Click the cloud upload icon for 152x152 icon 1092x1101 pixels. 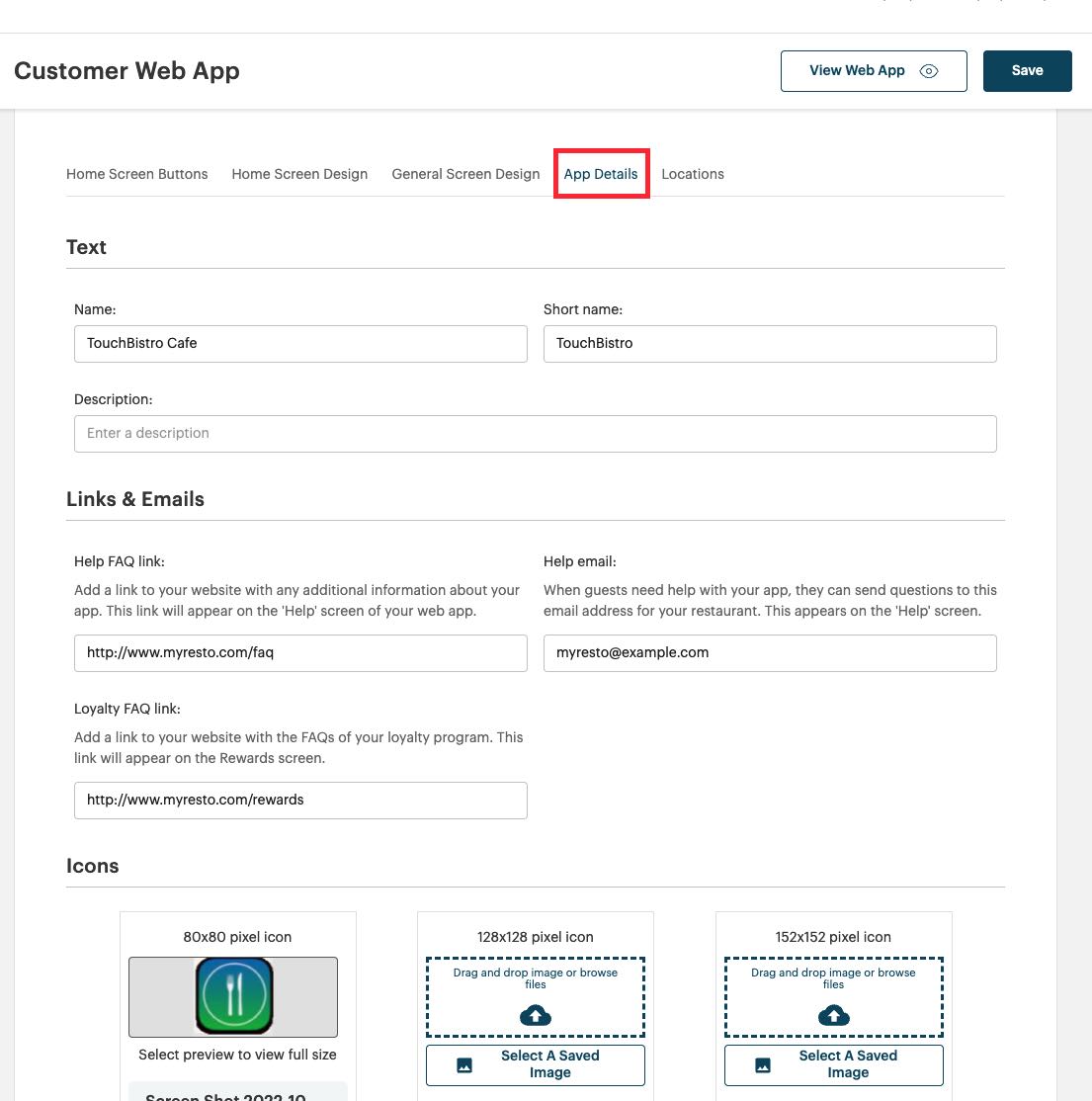pos(833,1015)
